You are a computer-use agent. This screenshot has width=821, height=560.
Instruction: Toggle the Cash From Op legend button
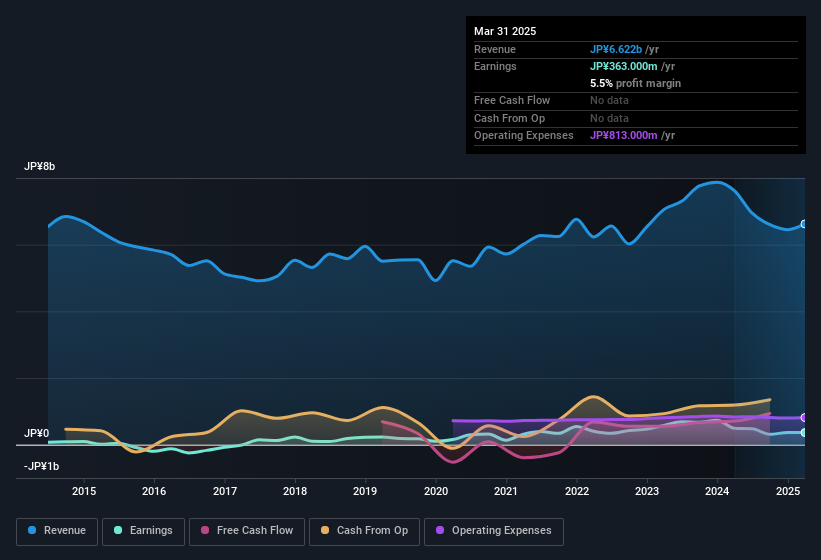click(364, 531)
